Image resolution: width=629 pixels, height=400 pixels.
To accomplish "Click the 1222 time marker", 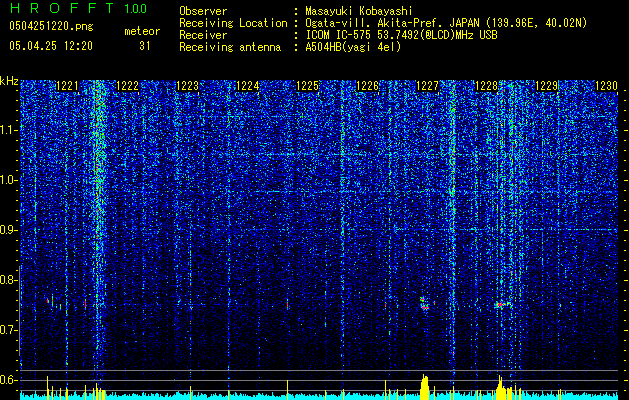I will click(128, 86).
